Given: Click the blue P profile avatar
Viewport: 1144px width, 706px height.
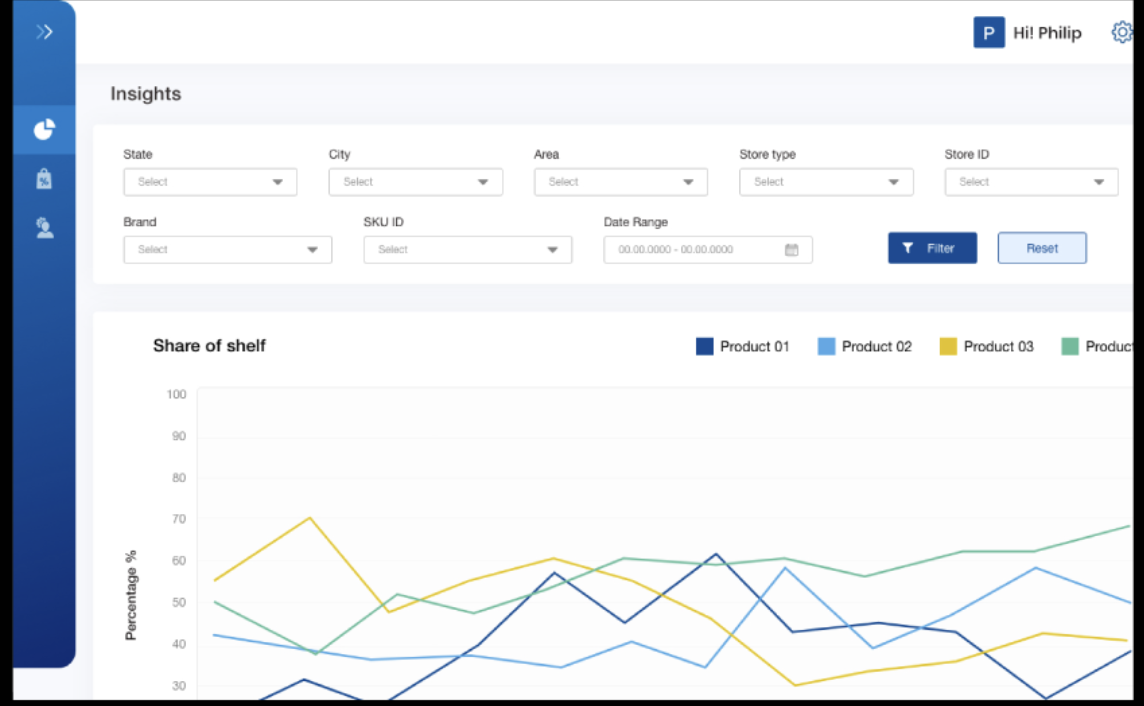Looking at the screenshot, I should click(x=988, y=33).
